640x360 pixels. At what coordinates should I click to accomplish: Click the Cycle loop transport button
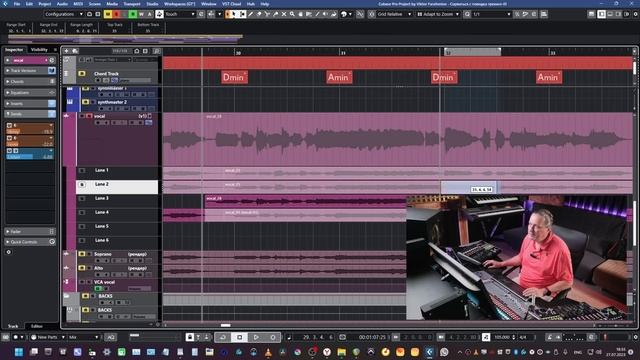click(223, 337)
